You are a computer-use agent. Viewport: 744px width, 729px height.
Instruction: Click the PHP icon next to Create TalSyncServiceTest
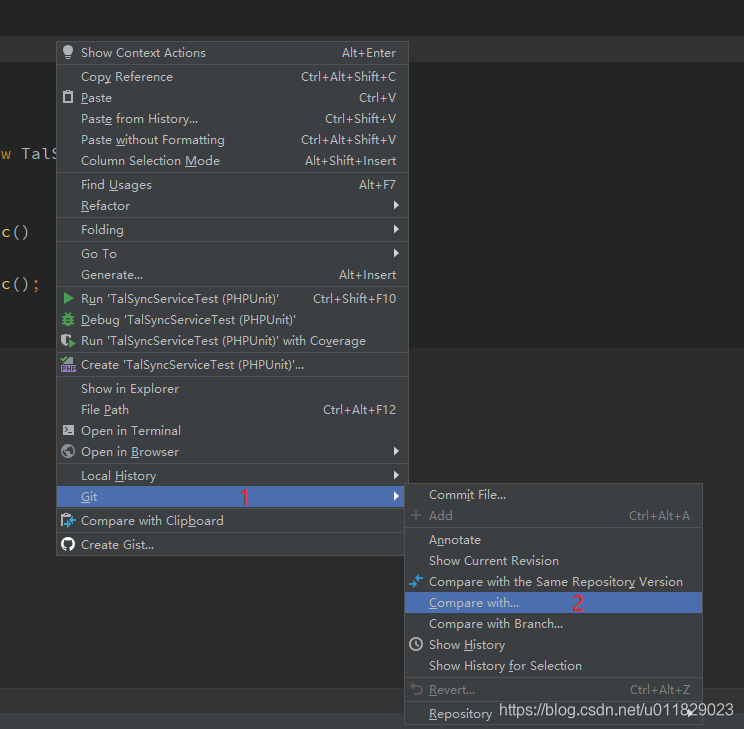coord(68,364)
